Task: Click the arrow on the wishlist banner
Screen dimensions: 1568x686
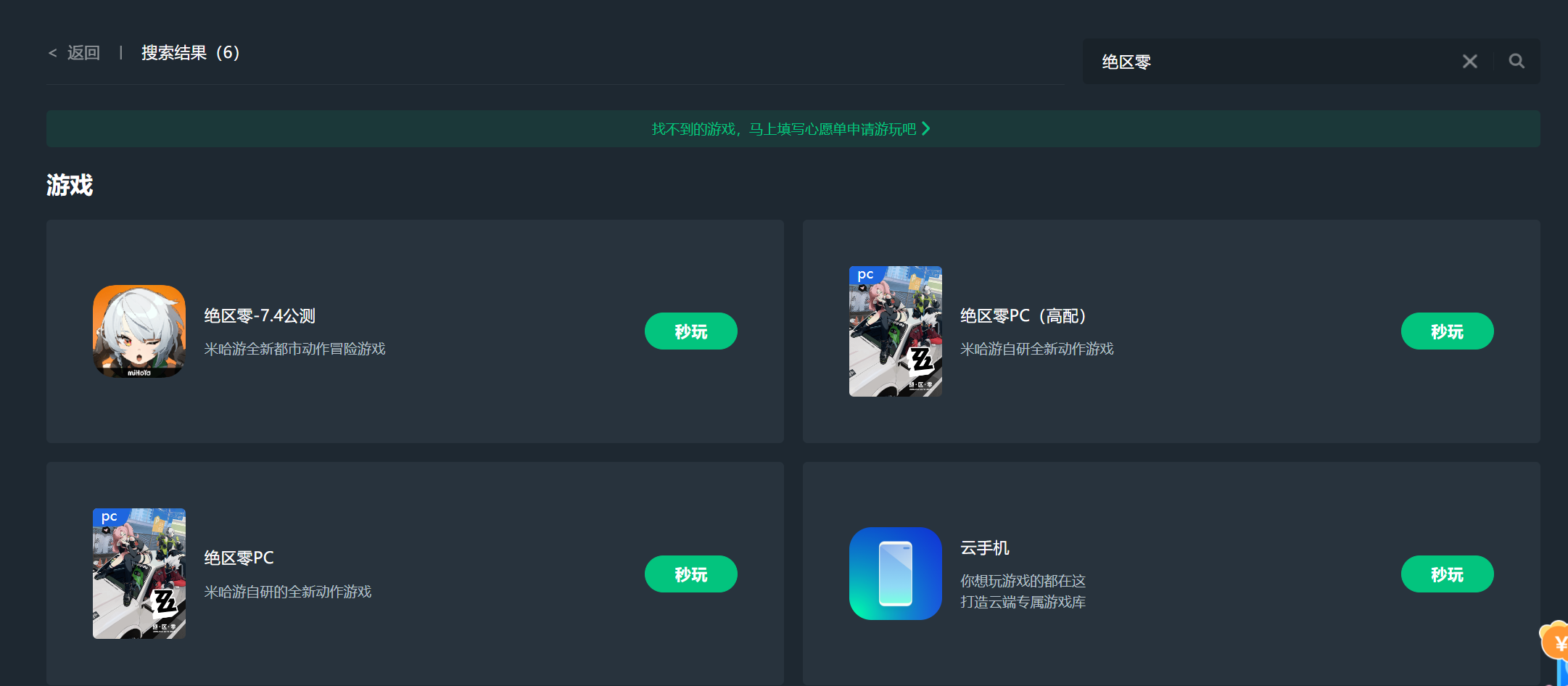Action: (x=925, y=128)
